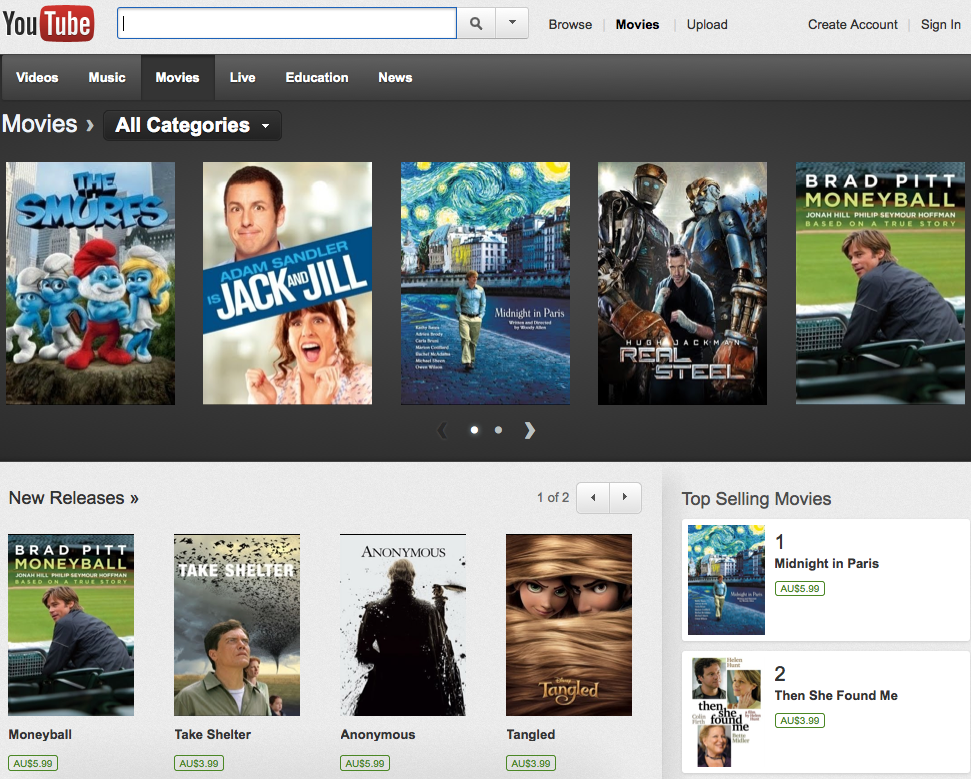
Task: Click the YouTube logo
Action: pyautogui.click(x=48, y=24)
